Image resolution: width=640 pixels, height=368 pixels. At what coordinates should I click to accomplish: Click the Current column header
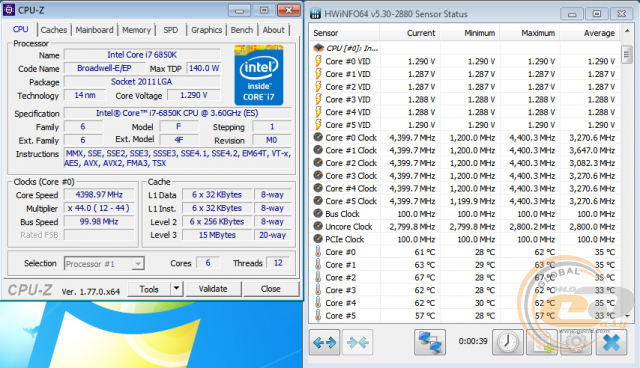(x=409, y=33)
